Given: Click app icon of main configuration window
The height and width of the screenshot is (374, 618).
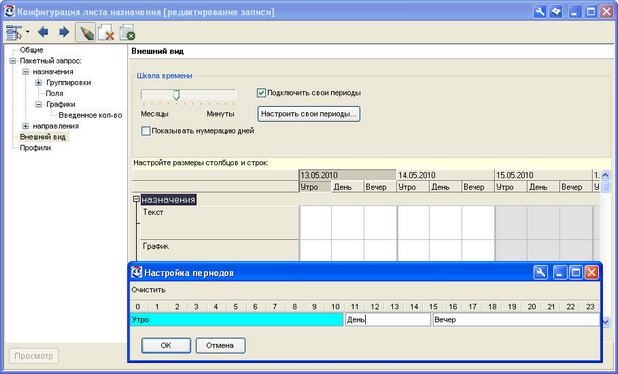Looking at the screenshot, I should pyautogui.click(x=9, y=11).
